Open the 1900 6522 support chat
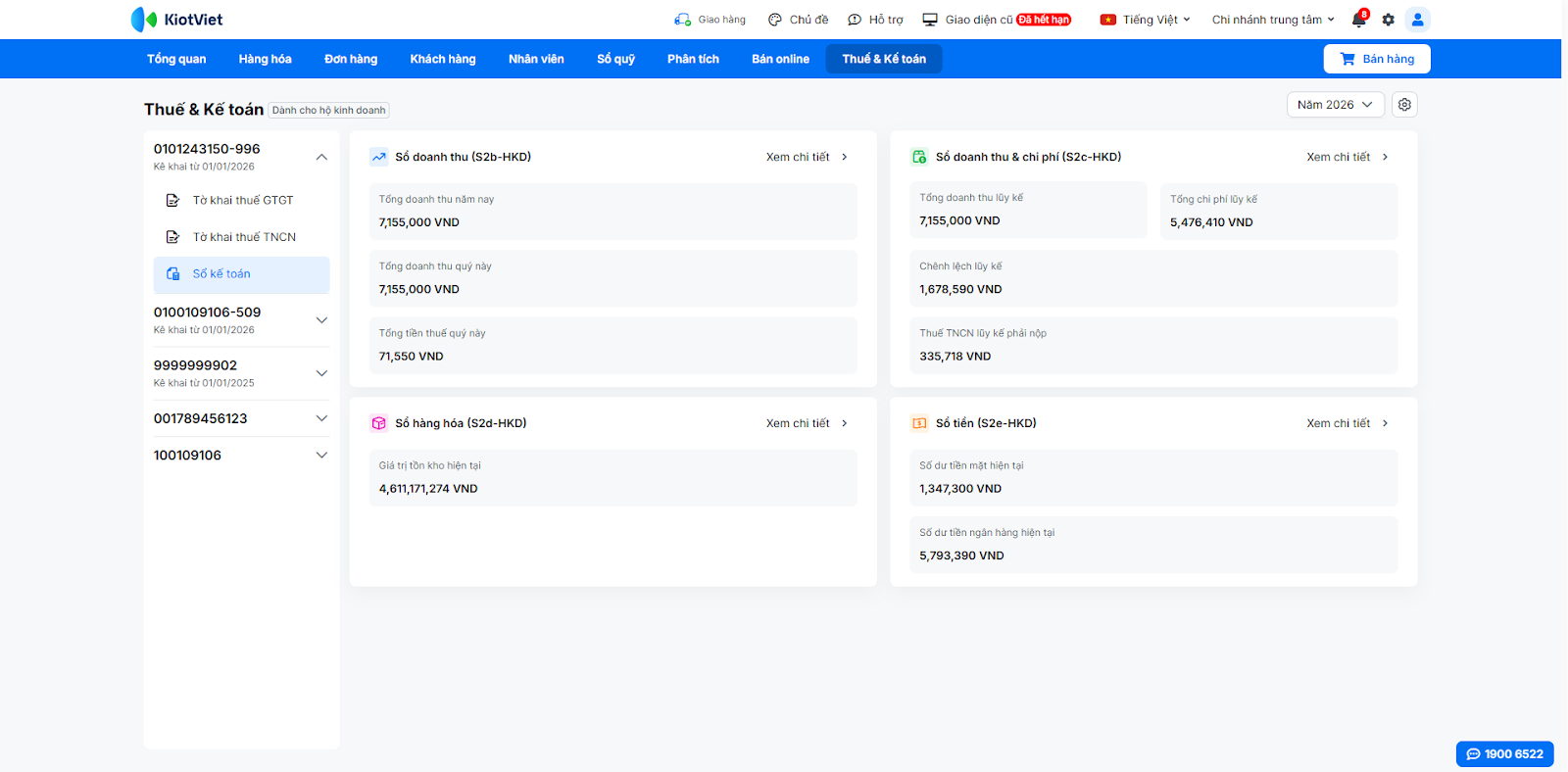Viewport: 1568px width, 772px height. 1504,754
